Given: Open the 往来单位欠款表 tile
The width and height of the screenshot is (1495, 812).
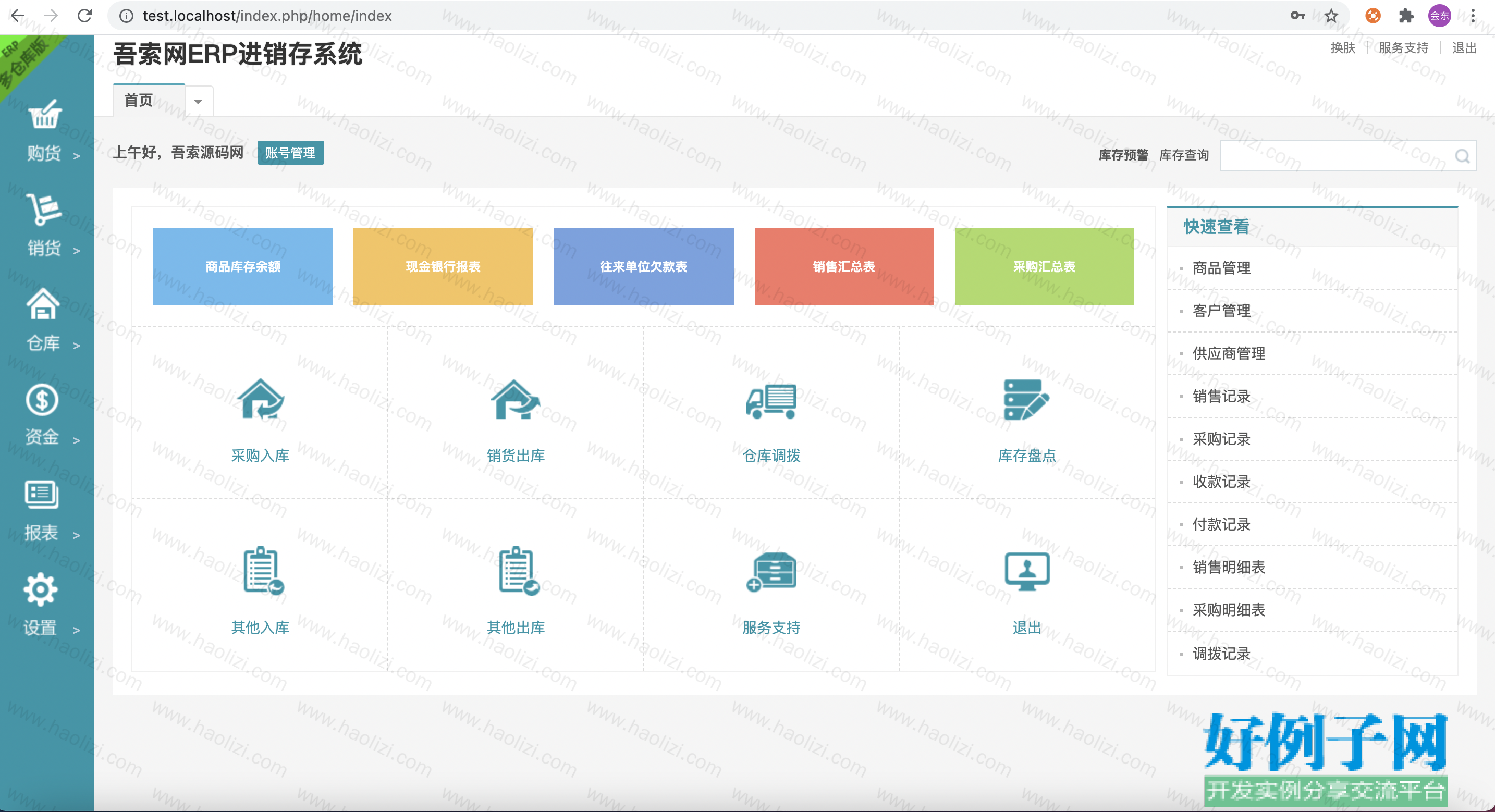Looking at the screenshot, I should pos(643,266).
